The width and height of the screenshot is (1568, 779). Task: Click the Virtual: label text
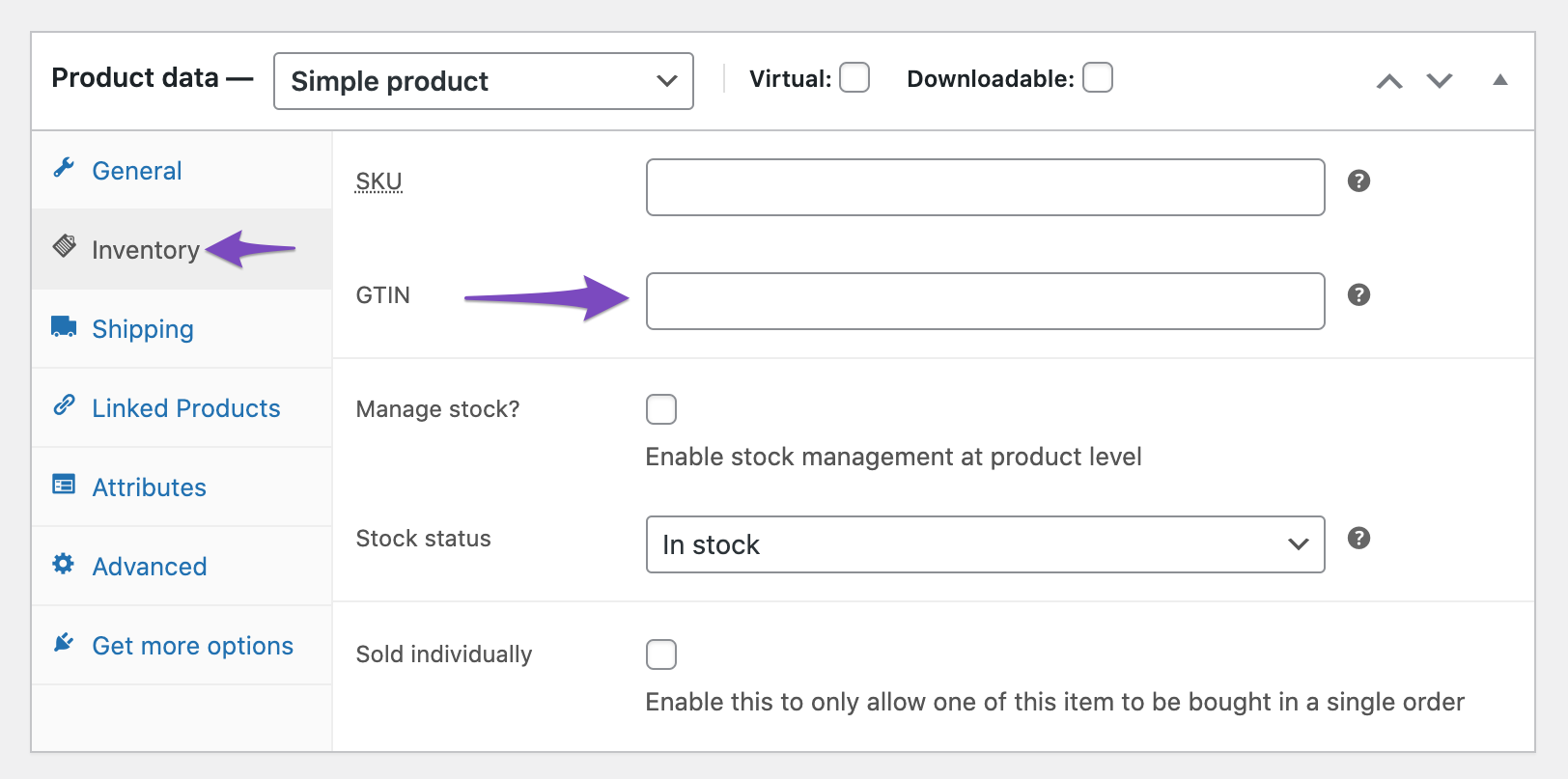click(790, 79)
